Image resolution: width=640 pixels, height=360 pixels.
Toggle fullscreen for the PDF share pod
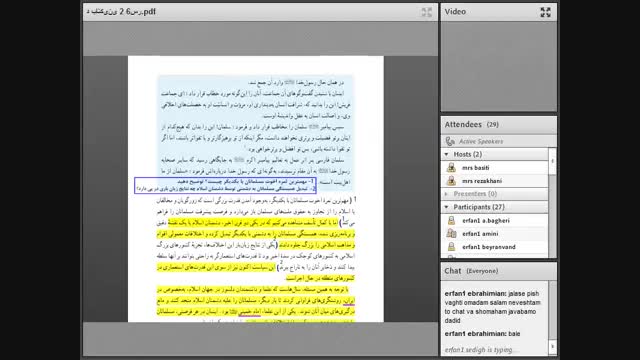[x=427, y=12]
